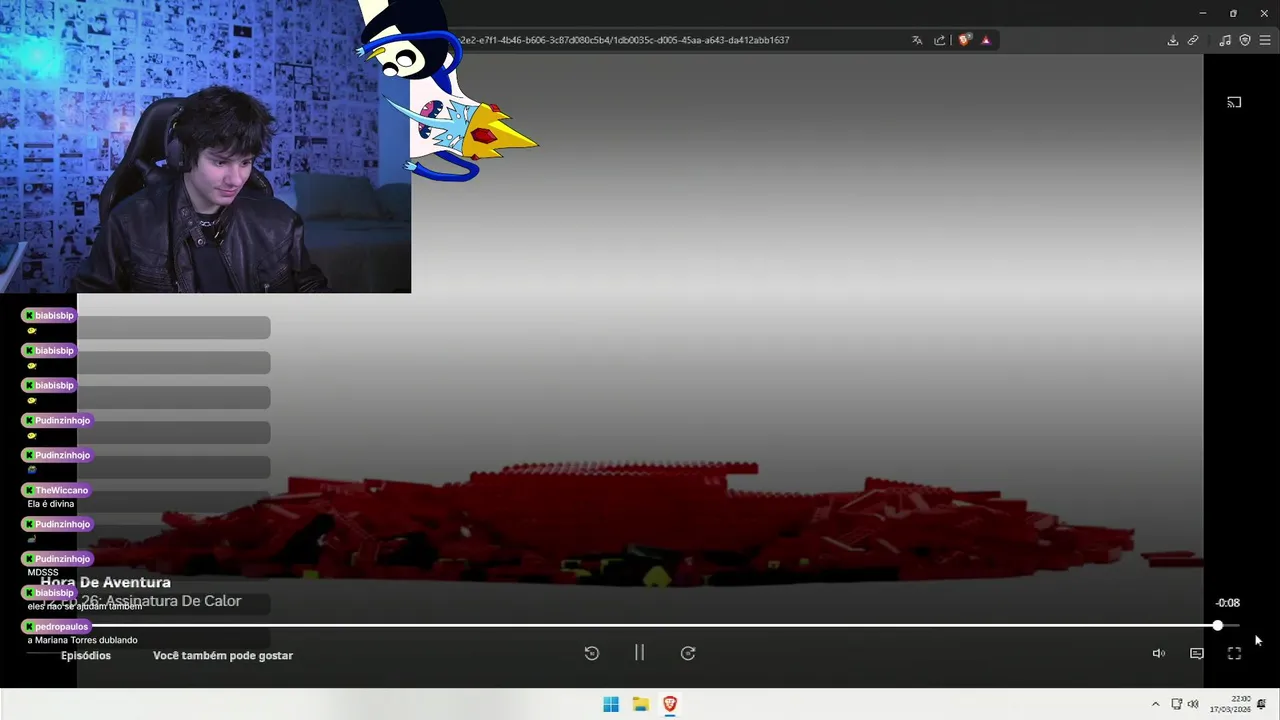This screenshot has height=720, width=1280.
Task: Open the taskbar clock and date
Action: [1231, 704]
